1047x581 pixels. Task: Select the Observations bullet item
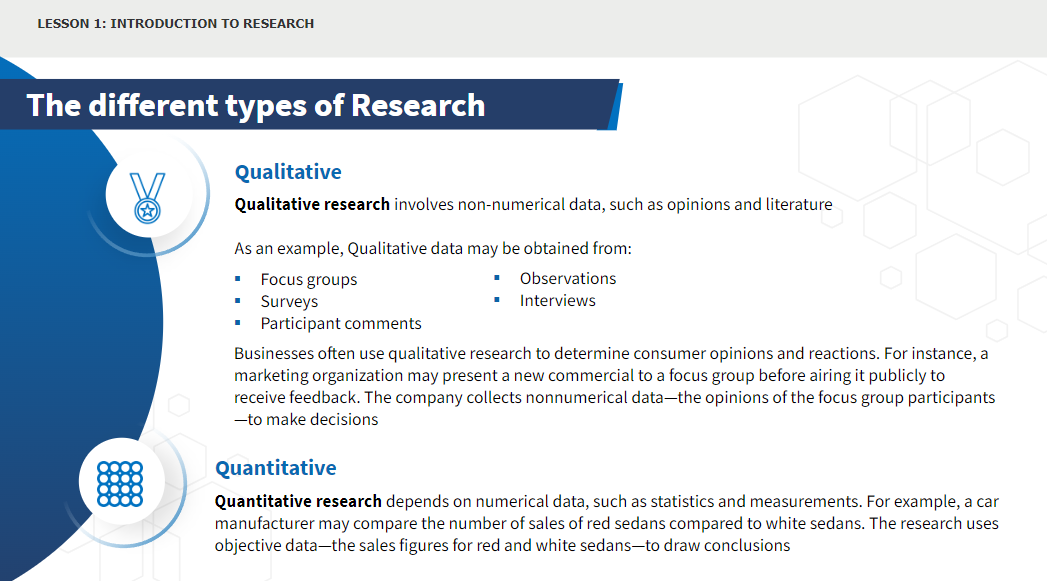(x=568, y=278)
